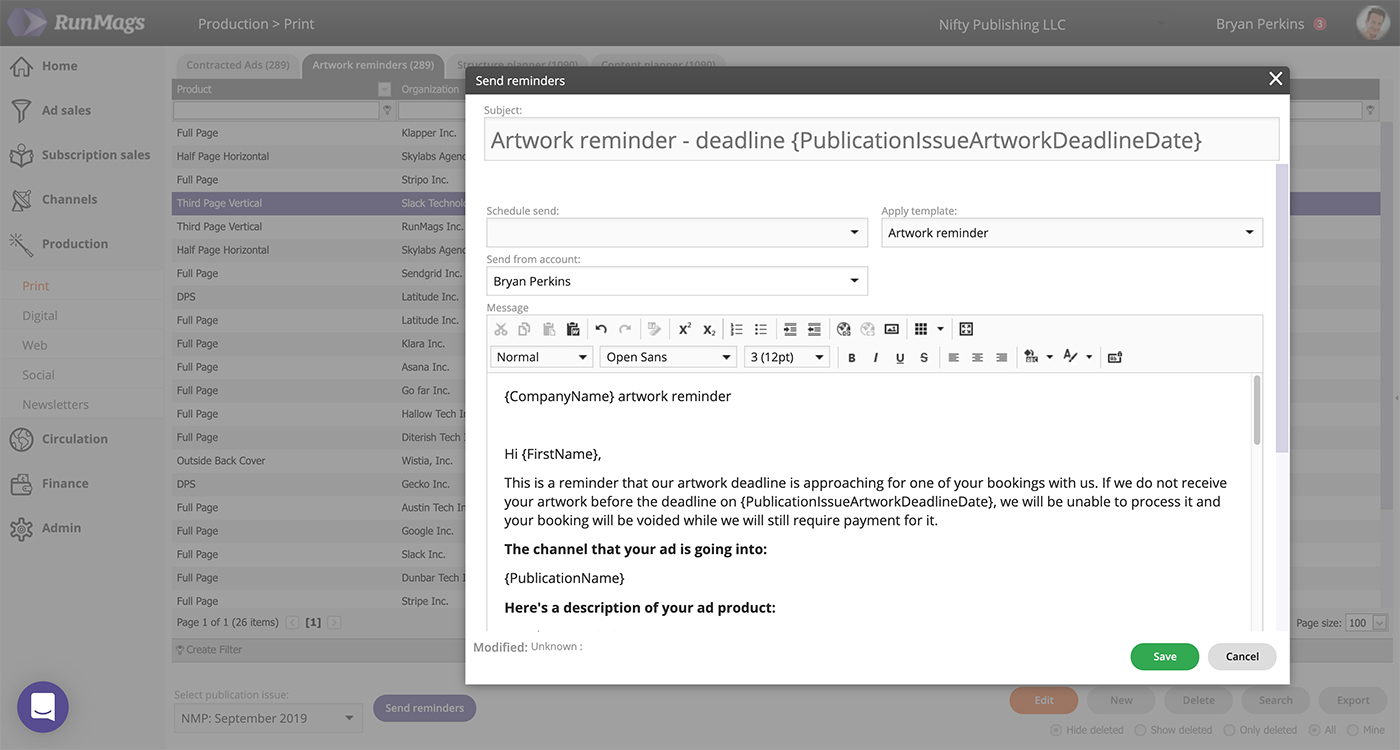Select the Mine radio button
The height and width of the screenshot is (750, 1400).
tap(1352, 730)
